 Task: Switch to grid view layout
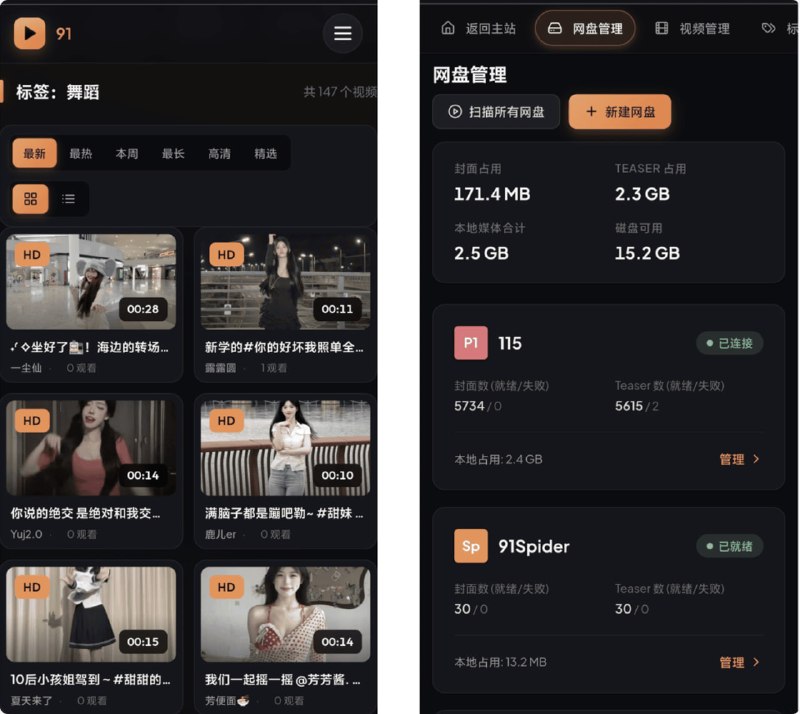click(x=31, y=199)
